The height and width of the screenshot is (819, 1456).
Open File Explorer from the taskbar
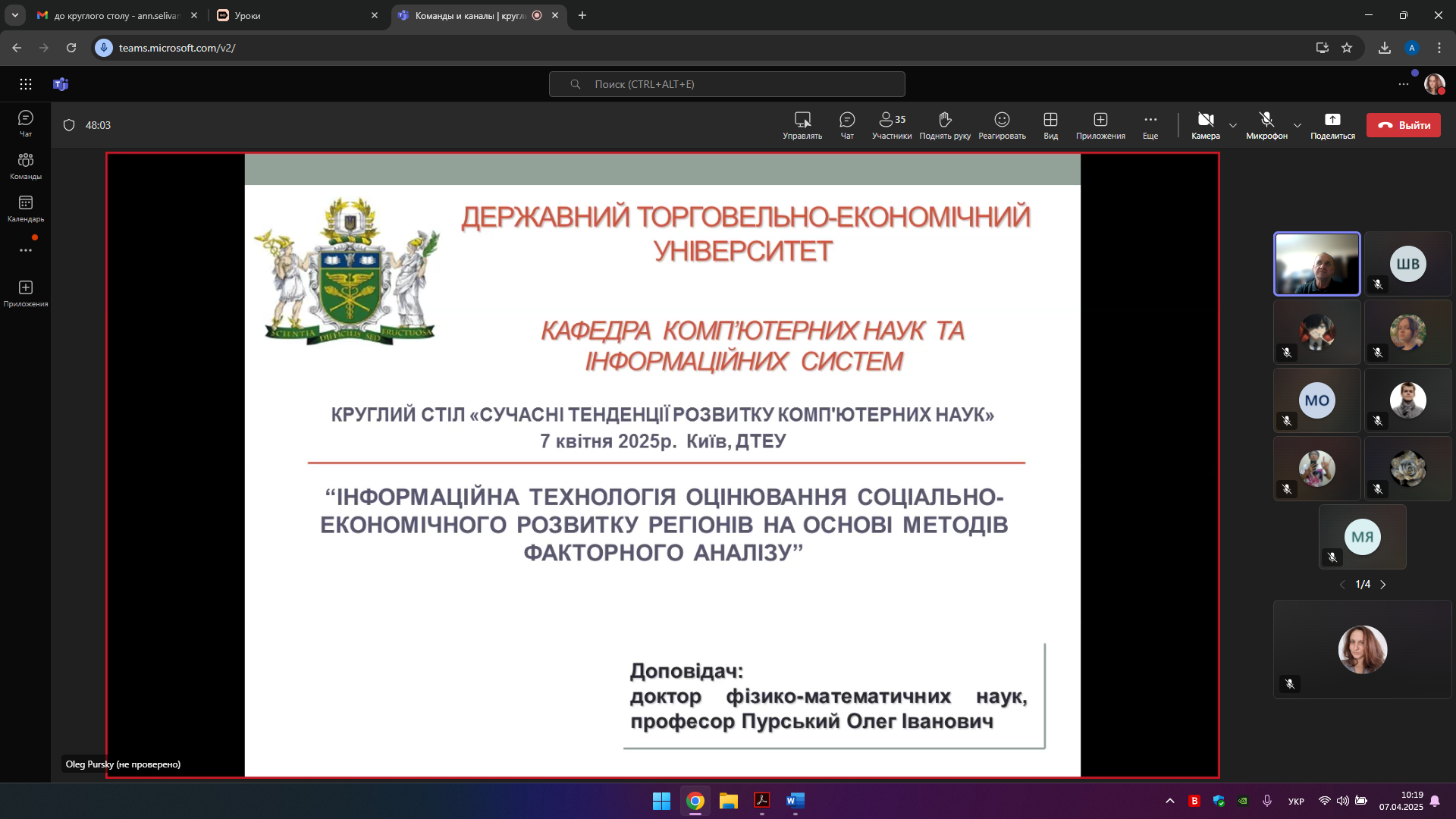coord(729,801)
